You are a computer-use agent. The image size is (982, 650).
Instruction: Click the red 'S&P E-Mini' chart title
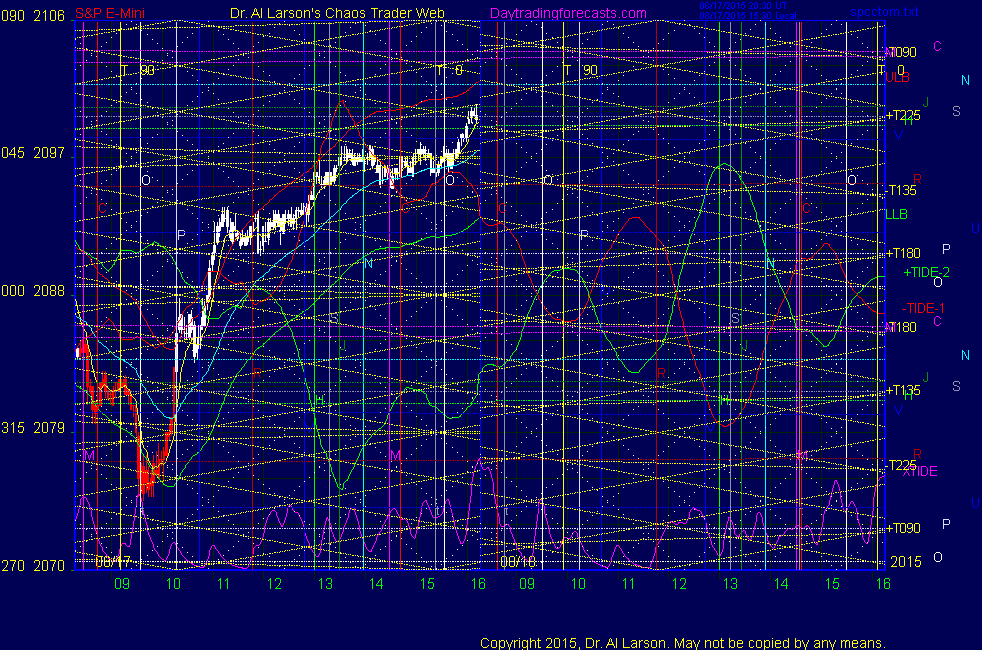click(110, 13)
